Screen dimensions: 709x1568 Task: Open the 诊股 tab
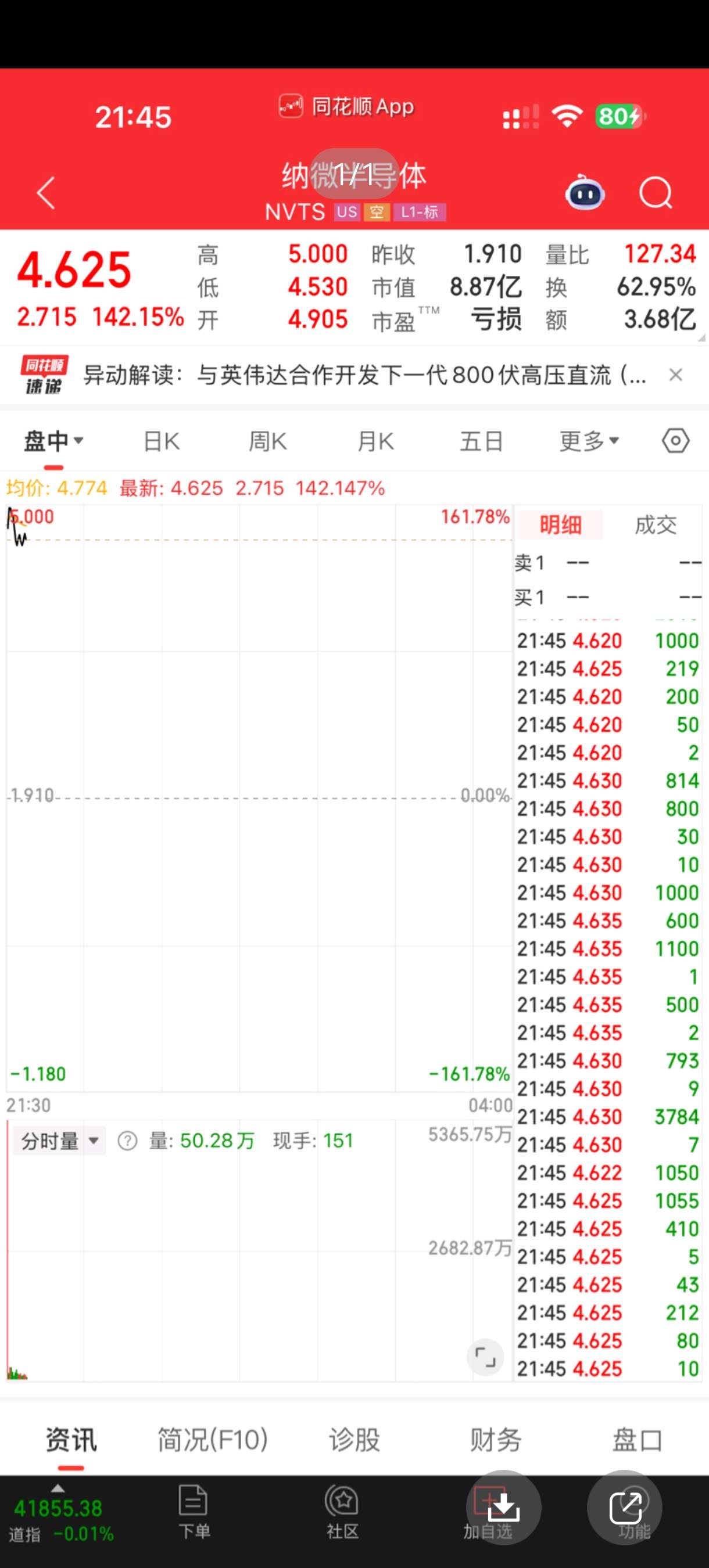coord(354,1440)
